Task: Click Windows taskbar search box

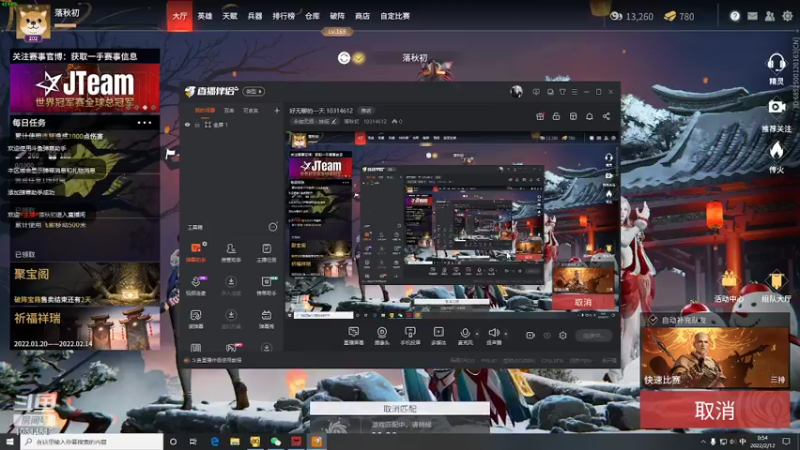Action: 92,441
